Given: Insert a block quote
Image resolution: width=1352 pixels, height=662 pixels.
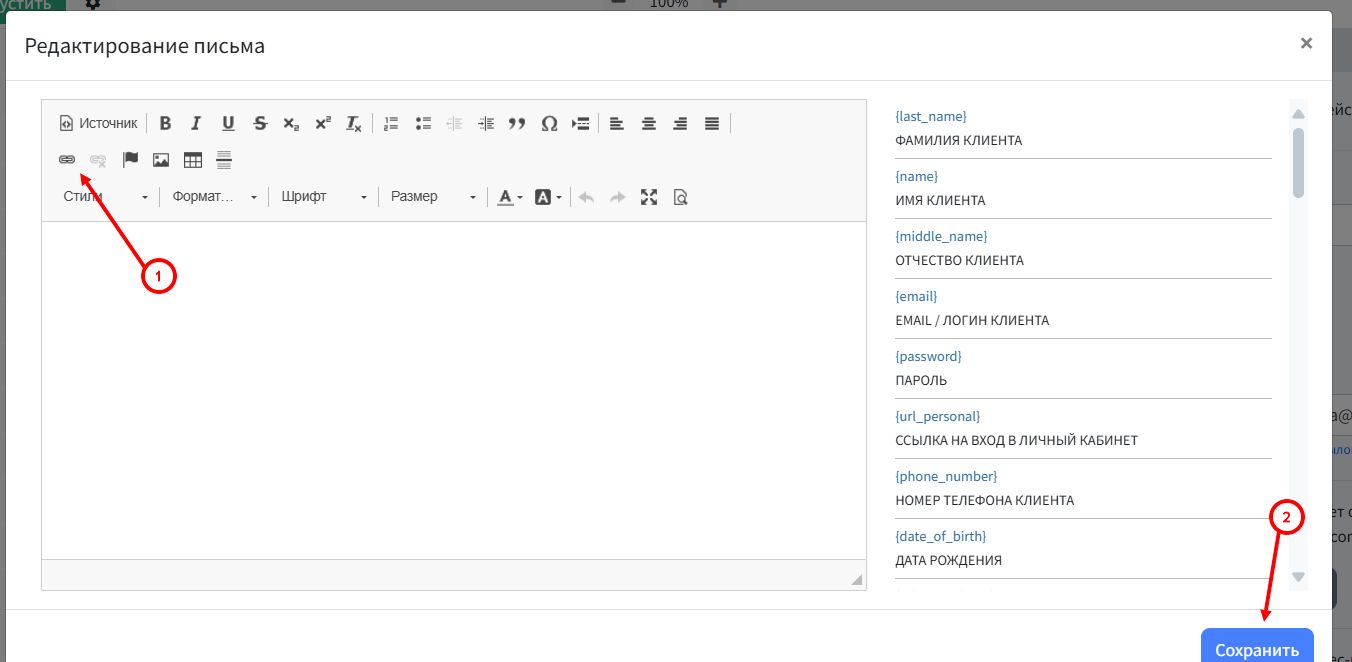Looking at the screenshot, I should [x=517, y=123].
